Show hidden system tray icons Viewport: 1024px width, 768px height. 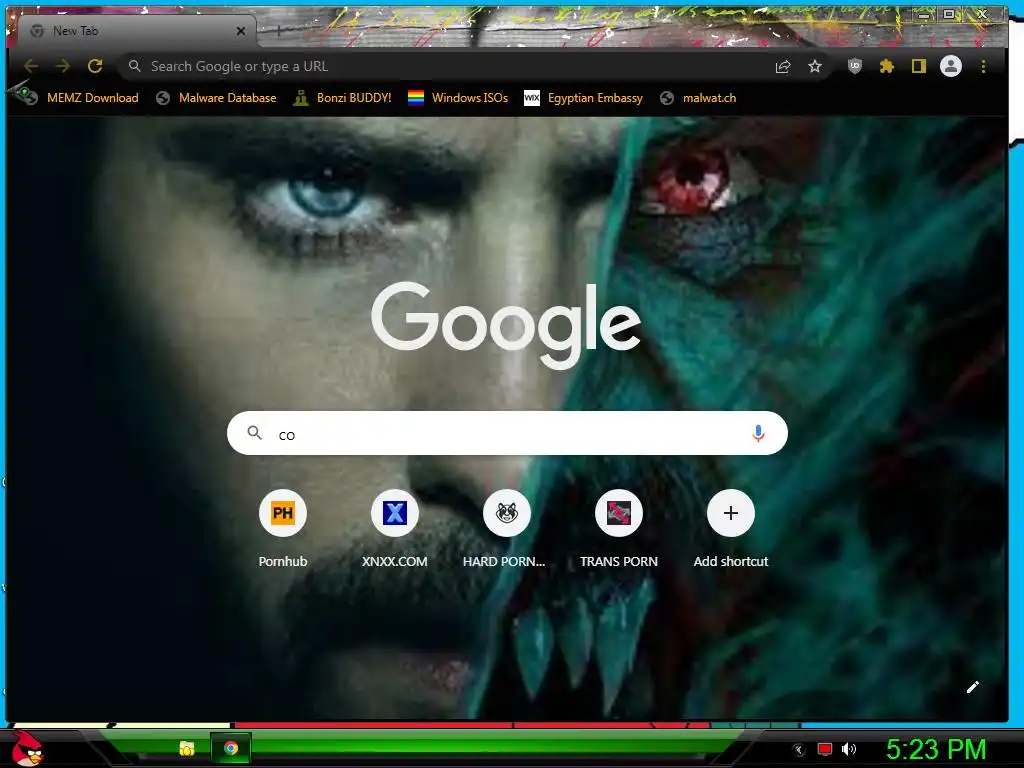[799, 749]
